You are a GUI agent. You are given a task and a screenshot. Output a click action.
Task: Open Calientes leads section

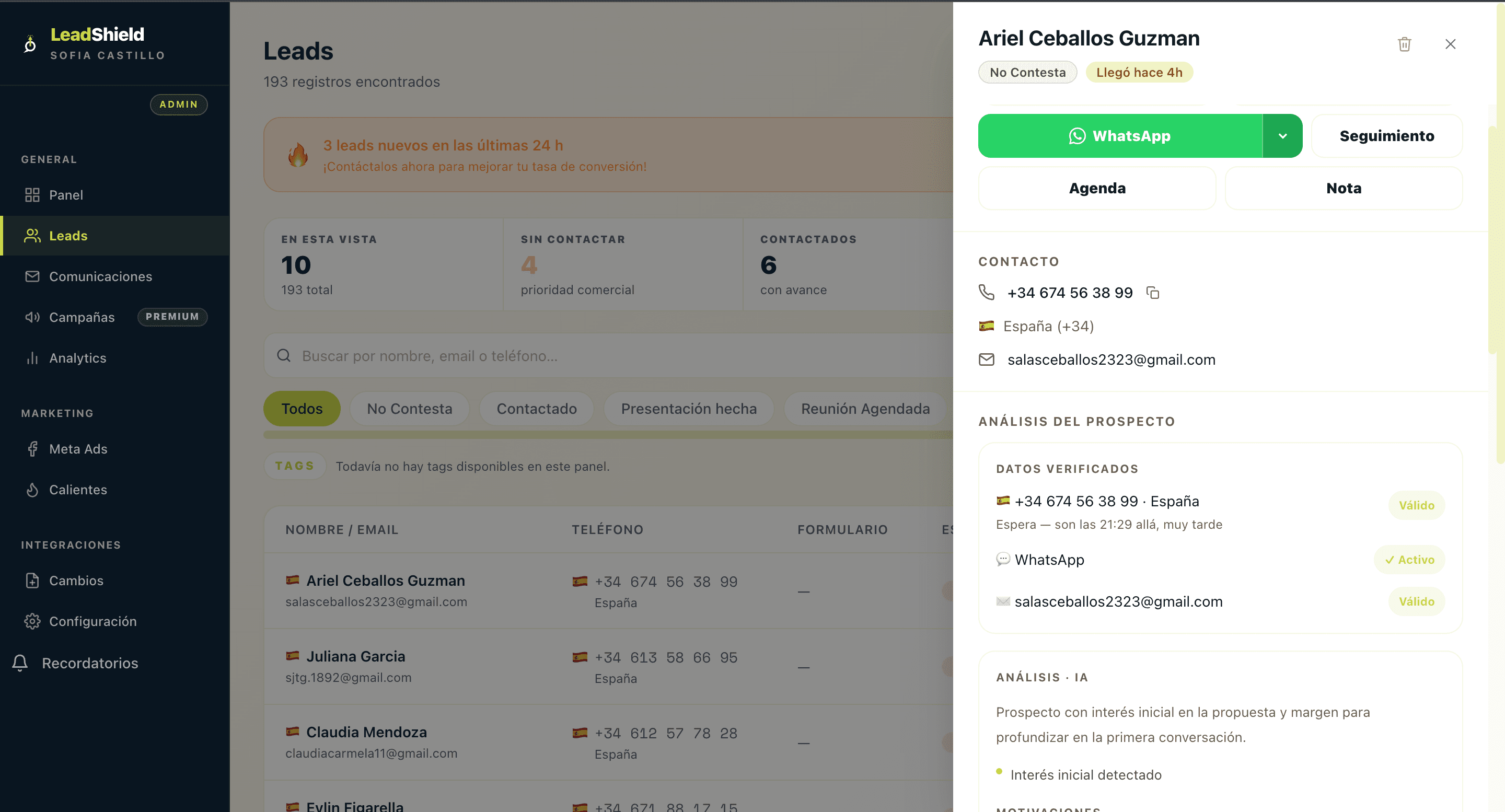pyautogui.click(x=115, y=490)
